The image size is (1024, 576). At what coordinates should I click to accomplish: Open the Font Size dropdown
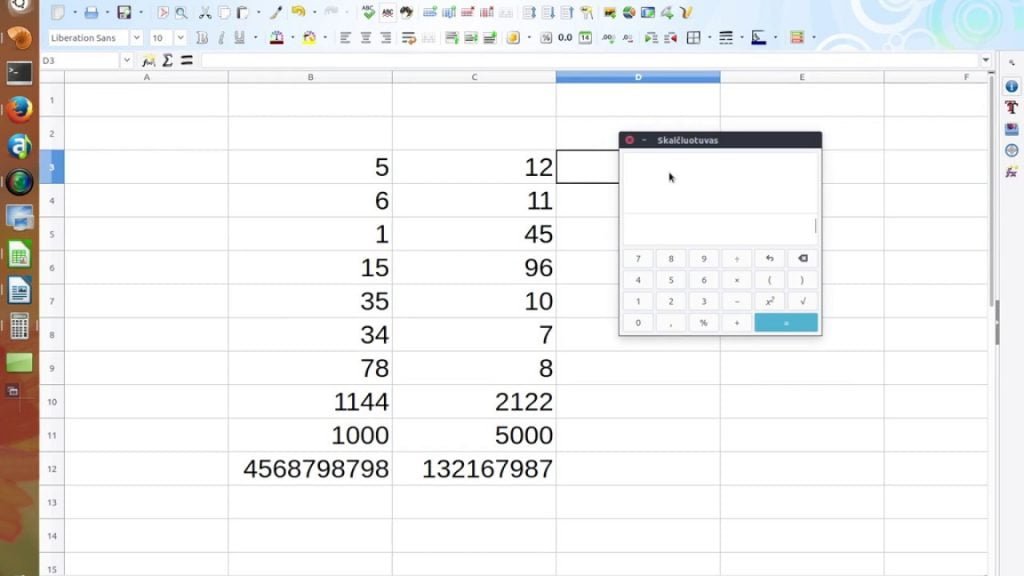[x=180, y=38]
